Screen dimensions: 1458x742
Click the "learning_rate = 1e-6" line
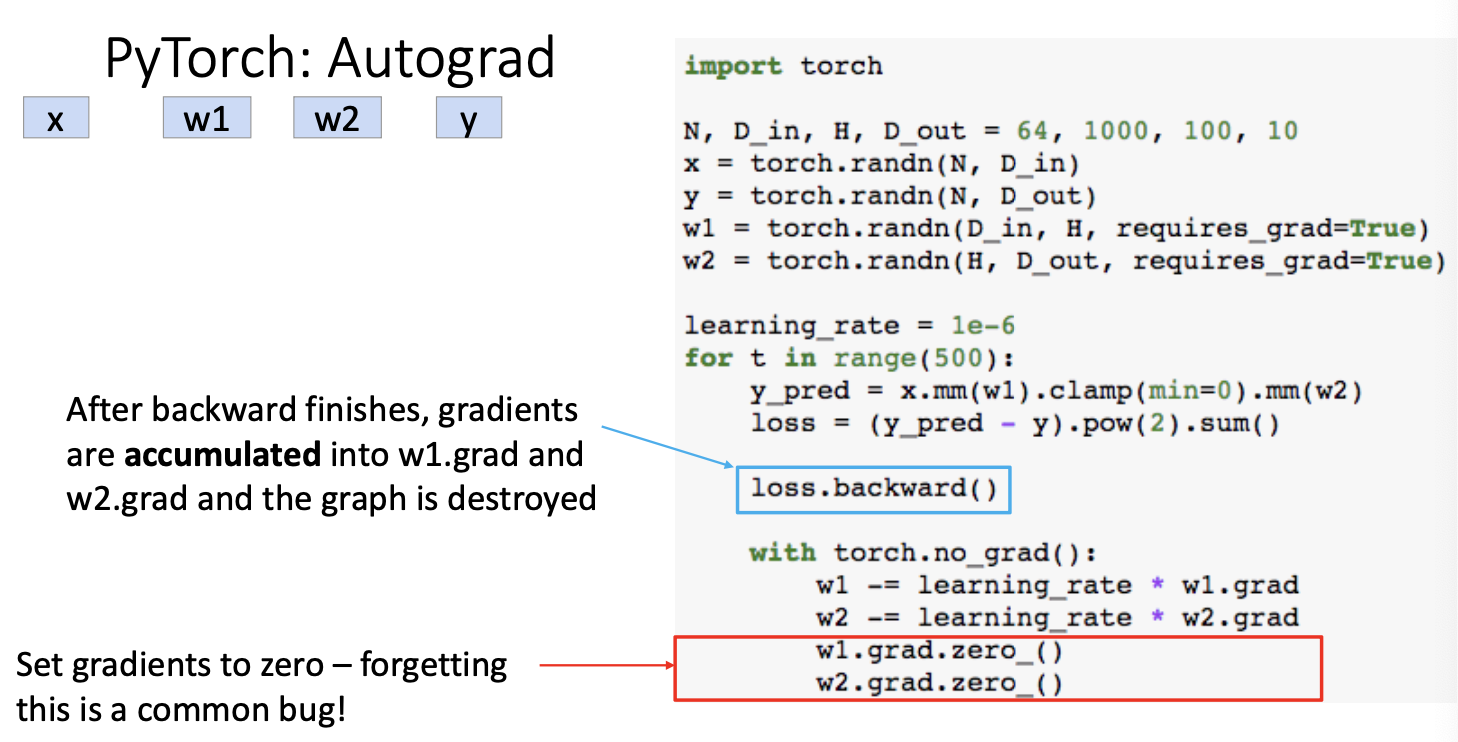(850, 326)
